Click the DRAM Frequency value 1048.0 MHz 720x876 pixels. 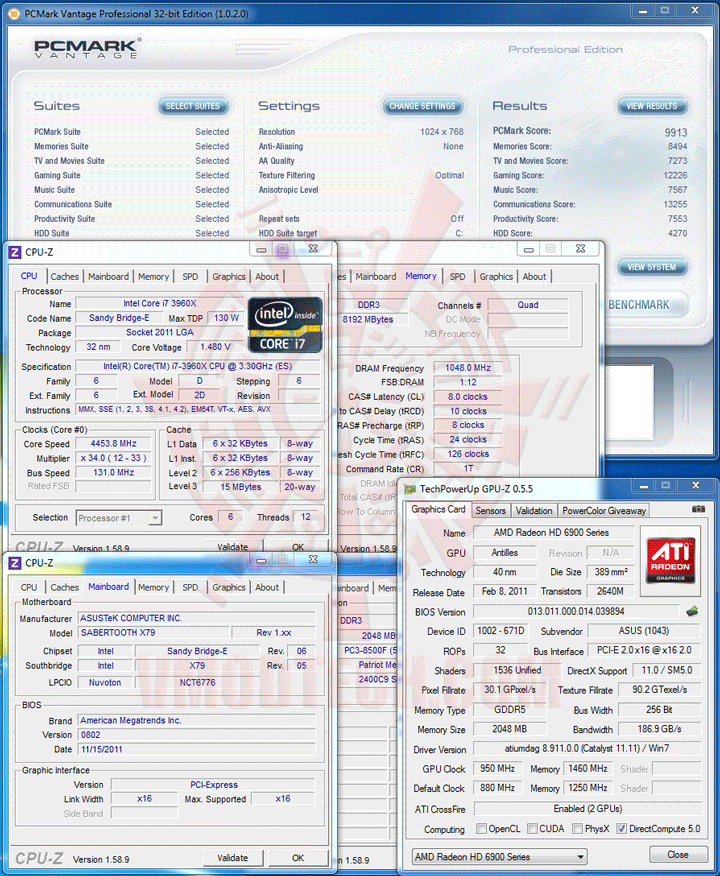click(x=468, y=368)
